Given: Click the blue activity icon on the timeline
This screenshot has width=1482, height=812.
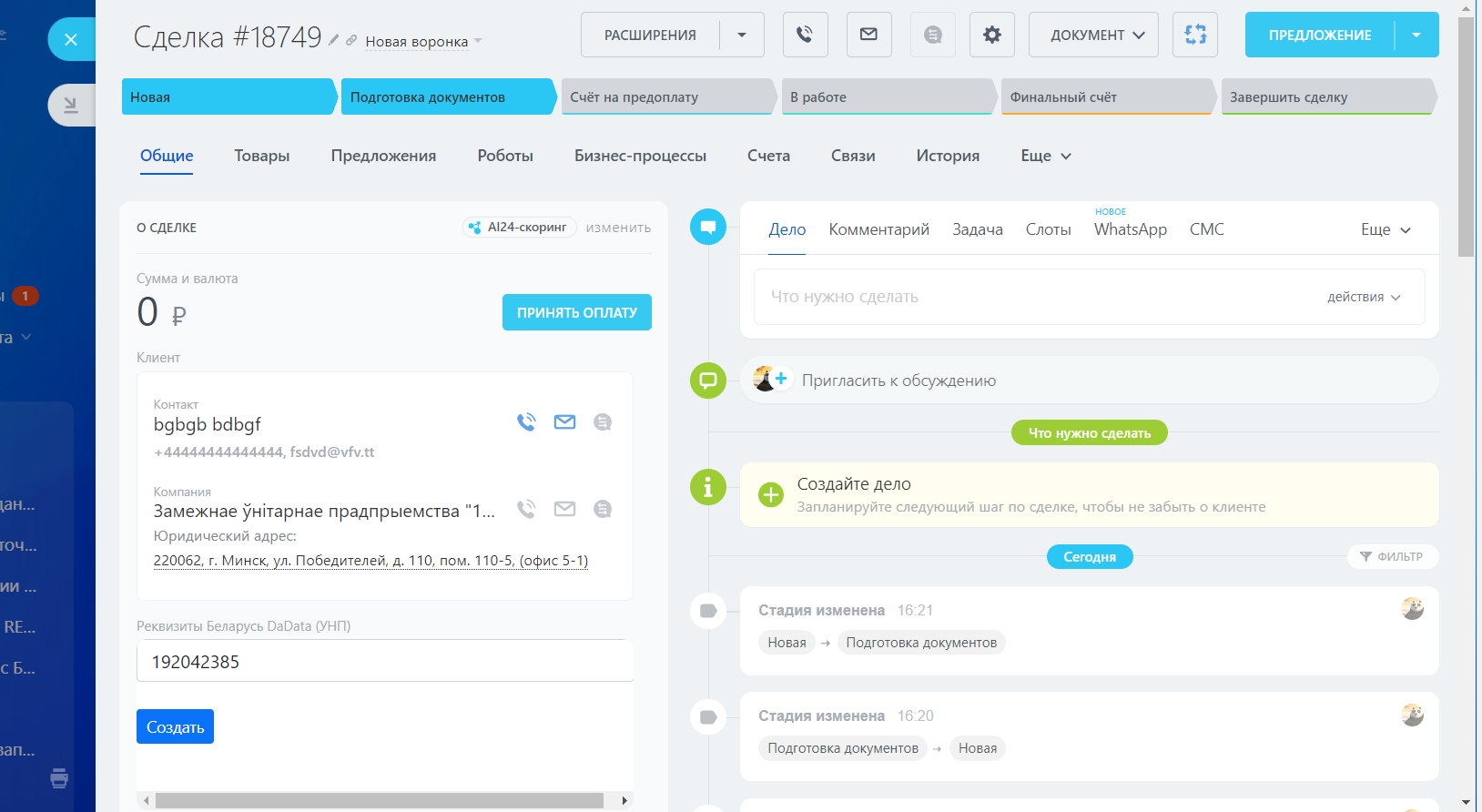Looking at the screenshot, I should tap(708, 227).
